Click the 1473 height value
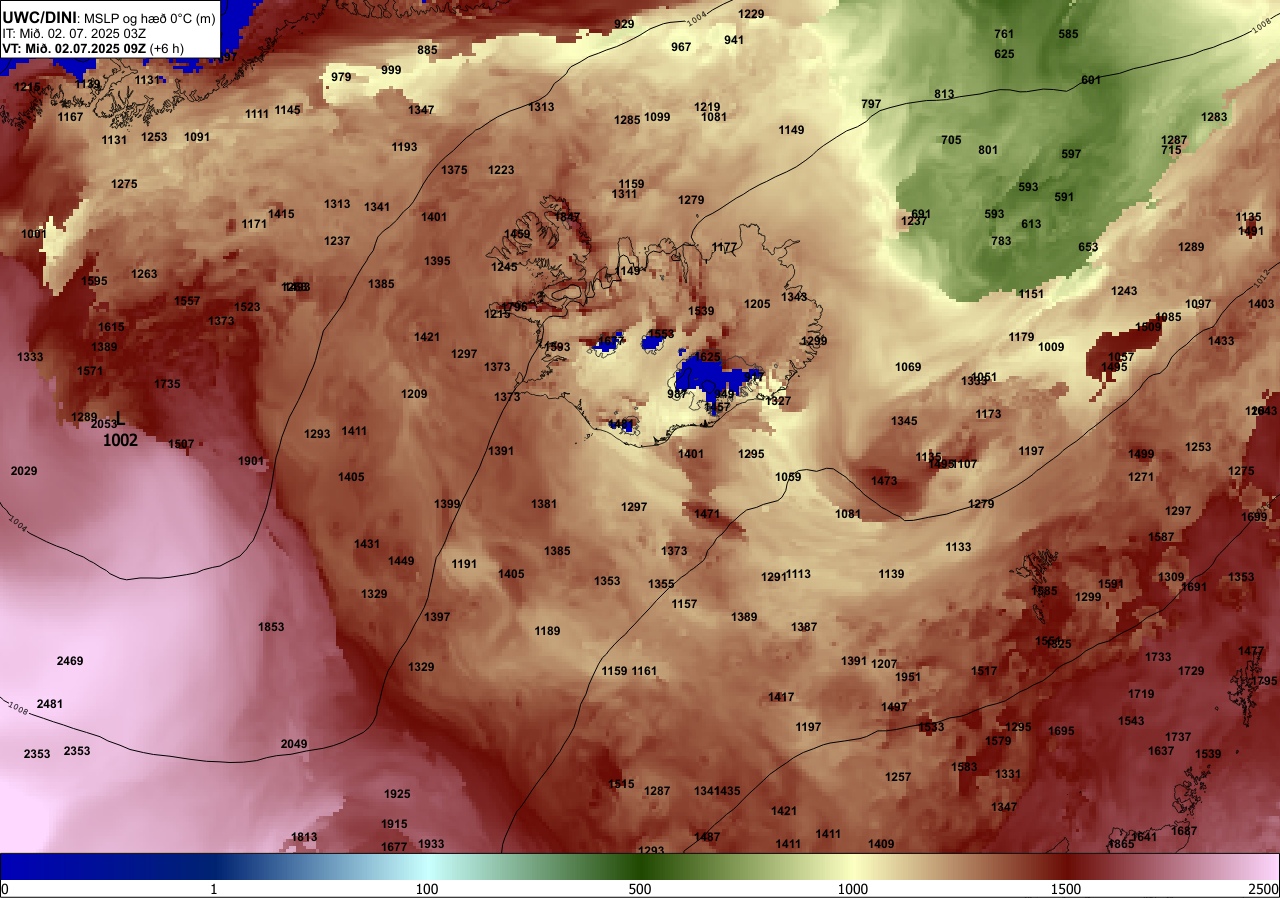The height and width of the screenshot is (898, 1280). pyautogui.click(x=884, y=481)
